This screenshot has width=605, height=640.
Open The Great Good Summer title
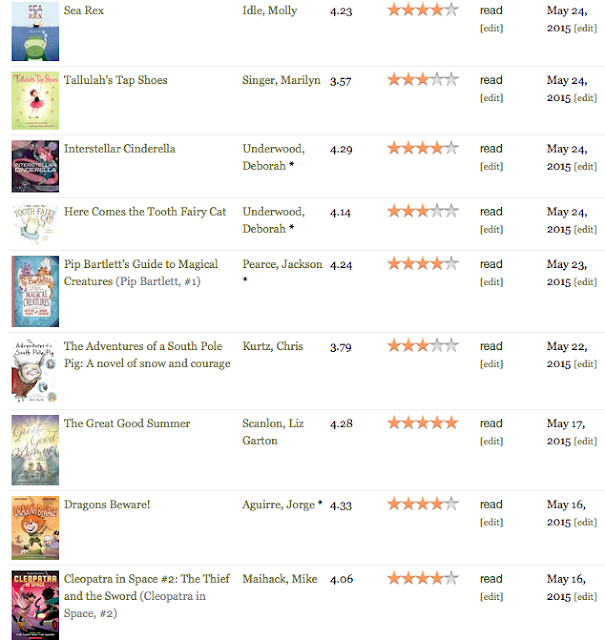point(127,423)
